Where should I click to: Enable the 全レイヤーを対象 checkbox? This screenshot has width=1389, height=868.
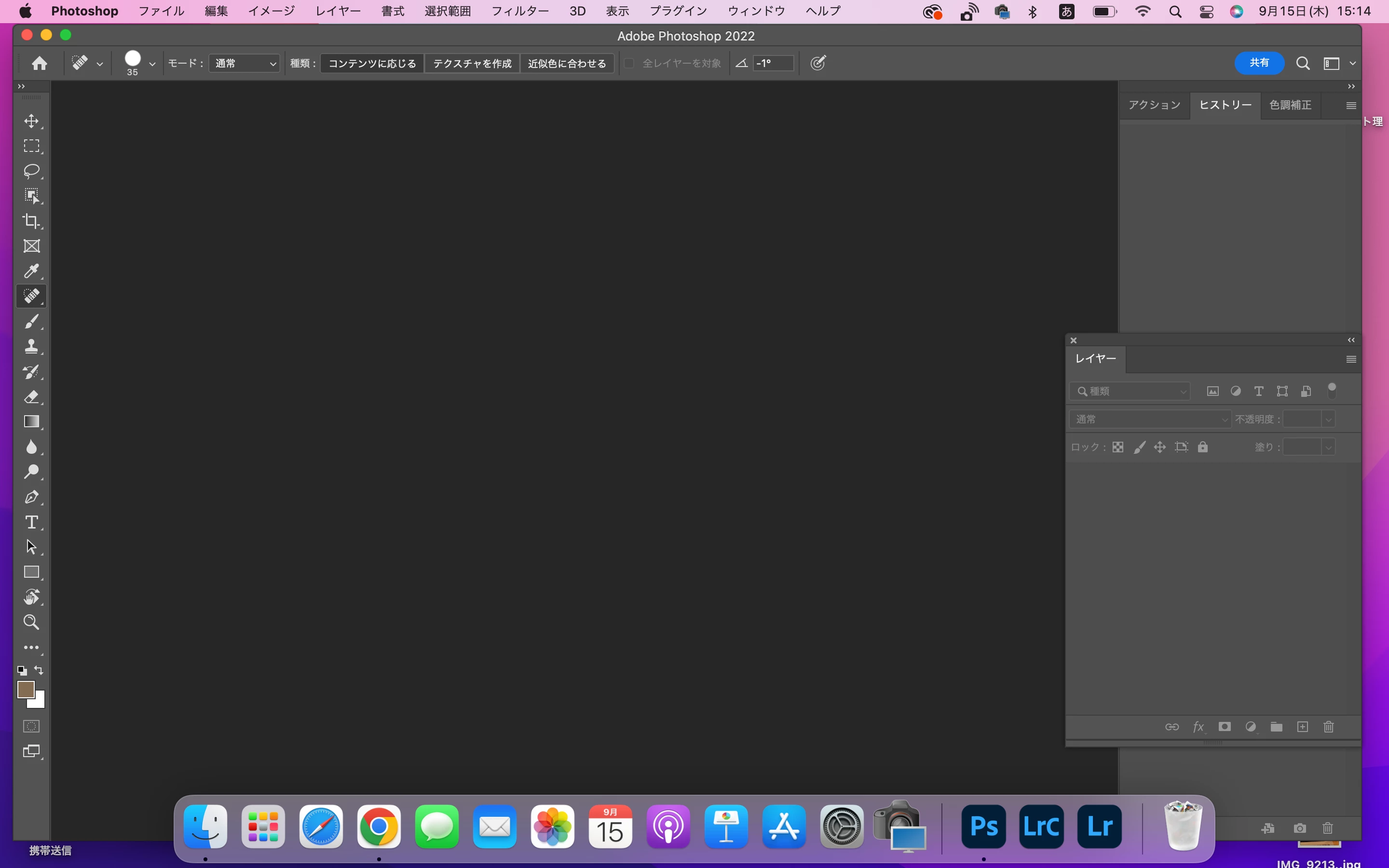[x=629, y=63]
